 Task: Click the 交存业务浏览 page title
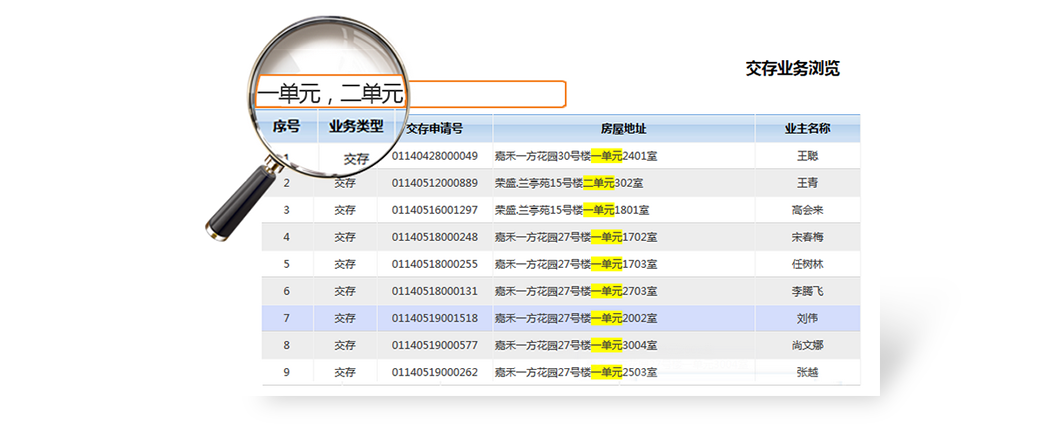point(792,68)
